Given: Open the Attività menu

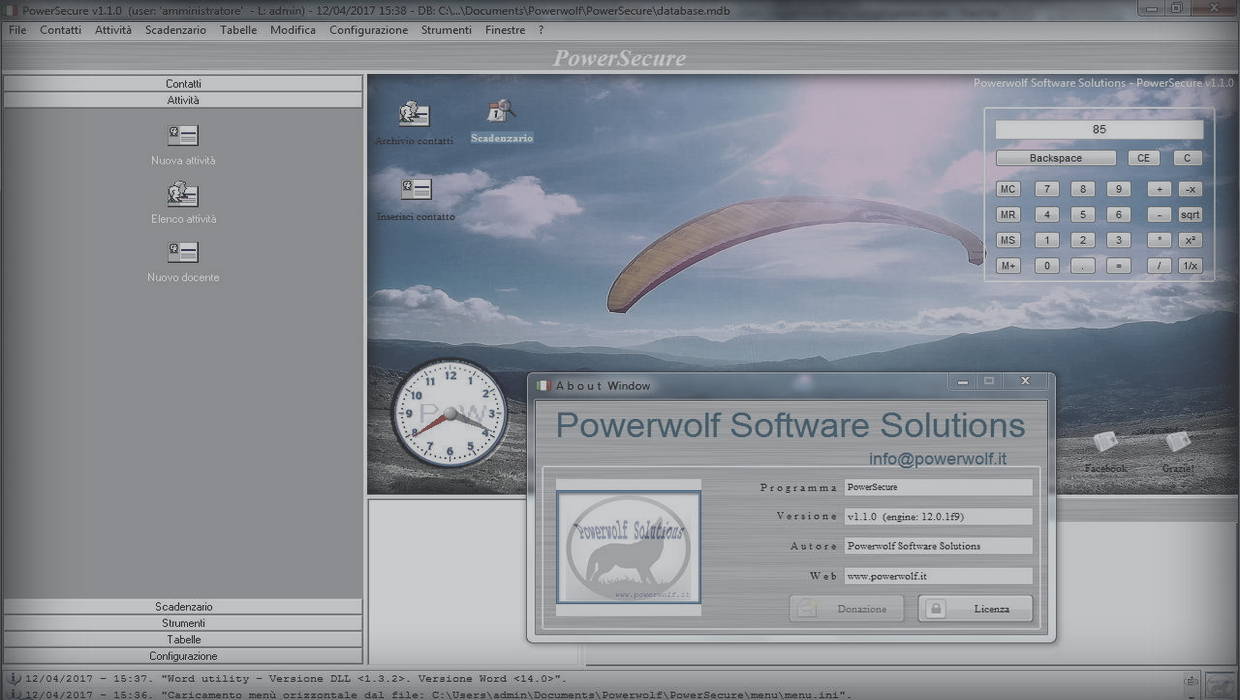Looking at the screenshot, I should (x=113, y=30).
